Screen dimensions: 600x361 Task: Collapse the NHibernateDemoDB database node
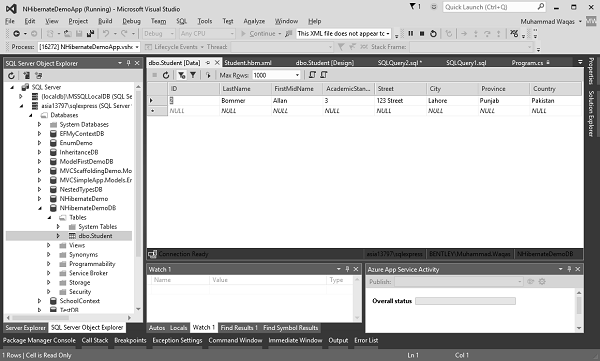[40, 208]
